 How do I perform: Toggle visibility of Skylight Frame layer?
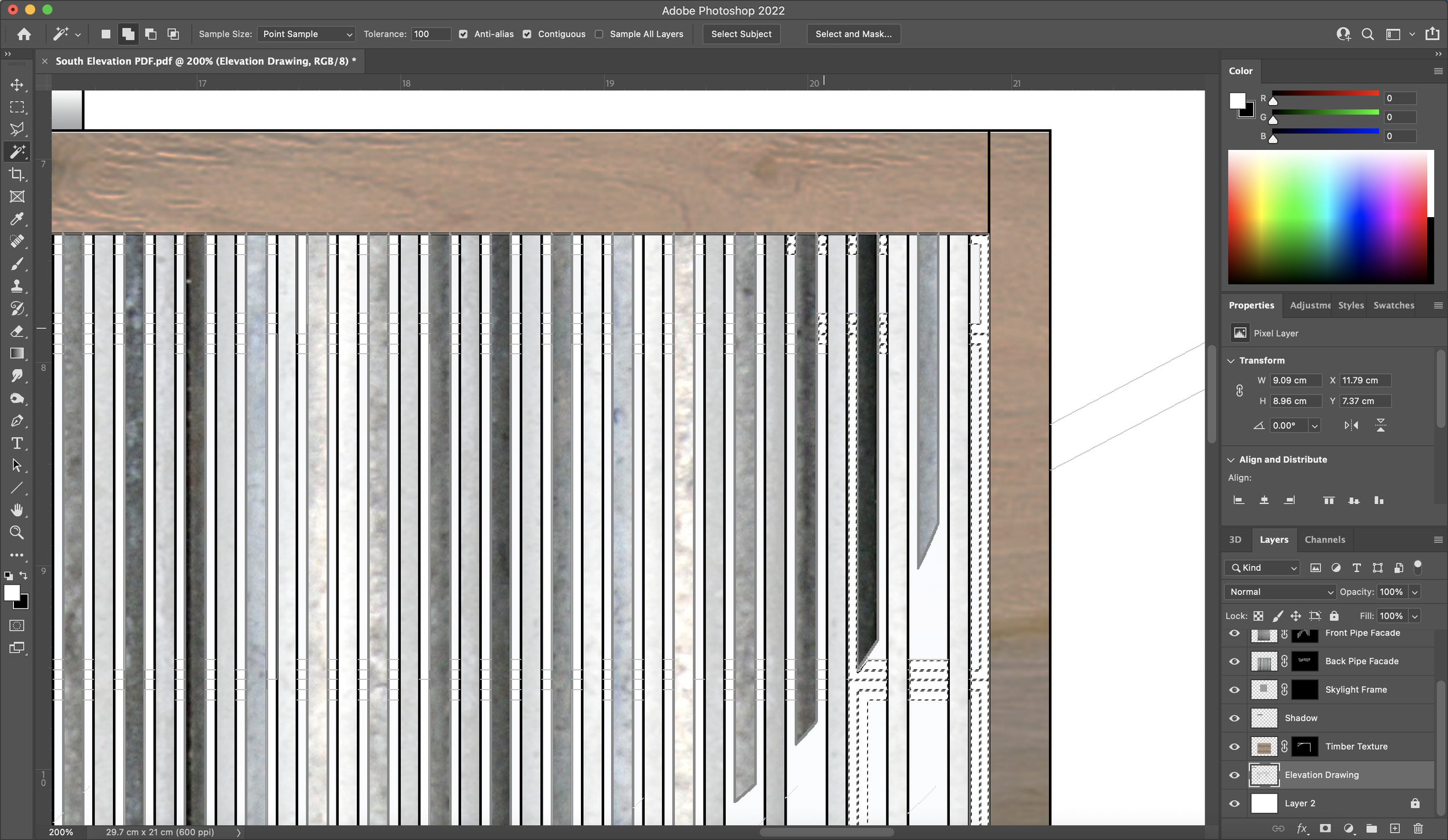point(1234,689)
